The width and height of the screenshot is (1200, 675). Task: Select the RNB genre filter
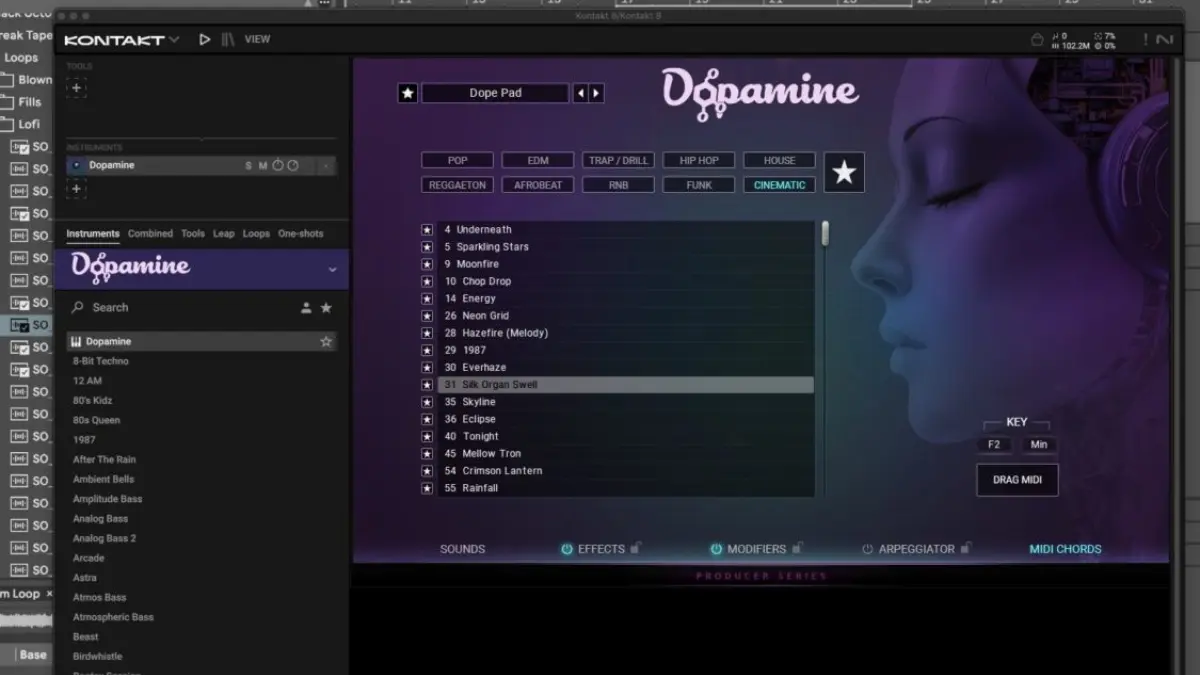point(618,185)
